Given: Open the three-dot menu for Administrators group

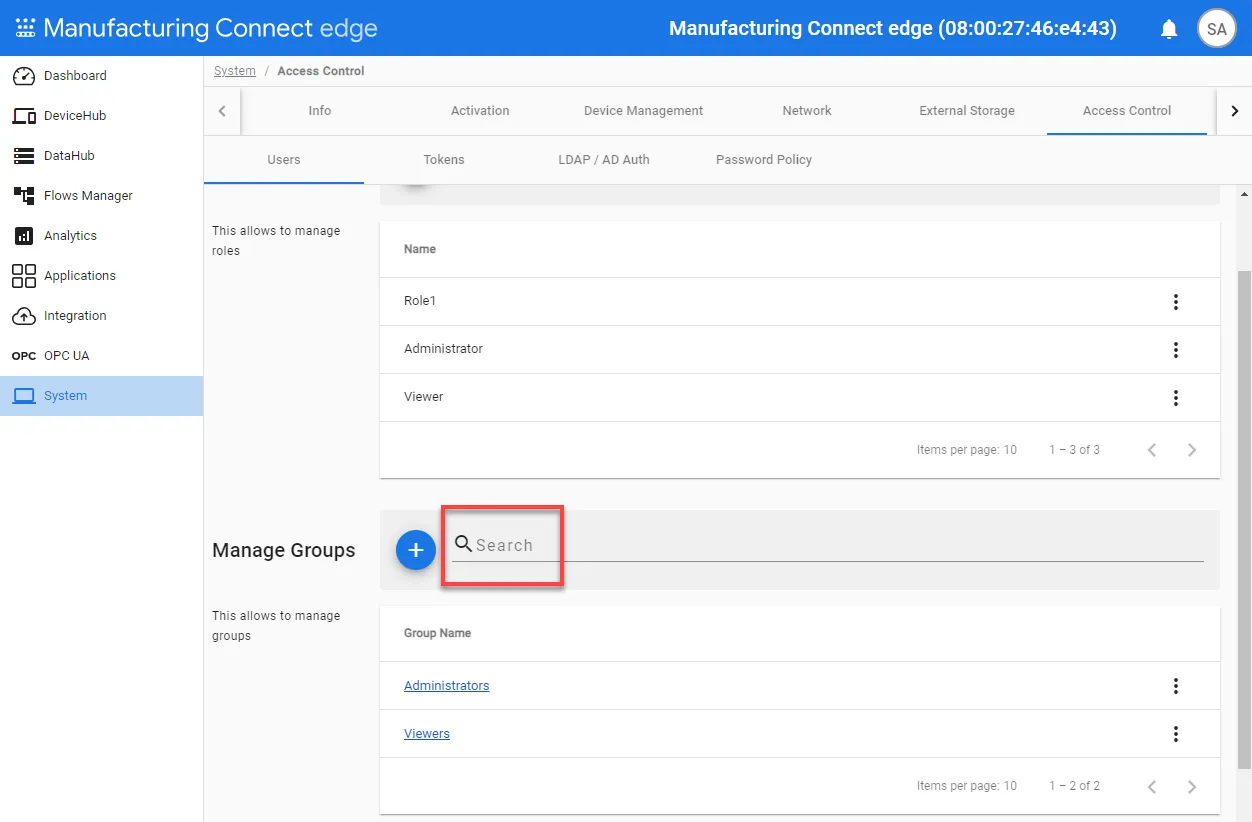Looking at the screenshot, I should pos(1176,686).
